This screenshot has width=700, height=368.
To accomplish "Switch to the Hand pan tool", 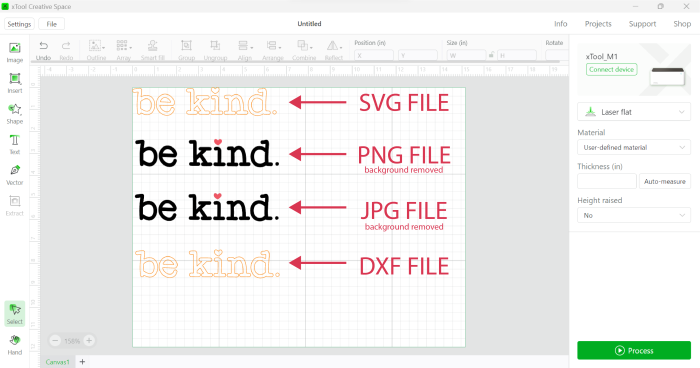I will pyautogui.click(x=15, y=345).
